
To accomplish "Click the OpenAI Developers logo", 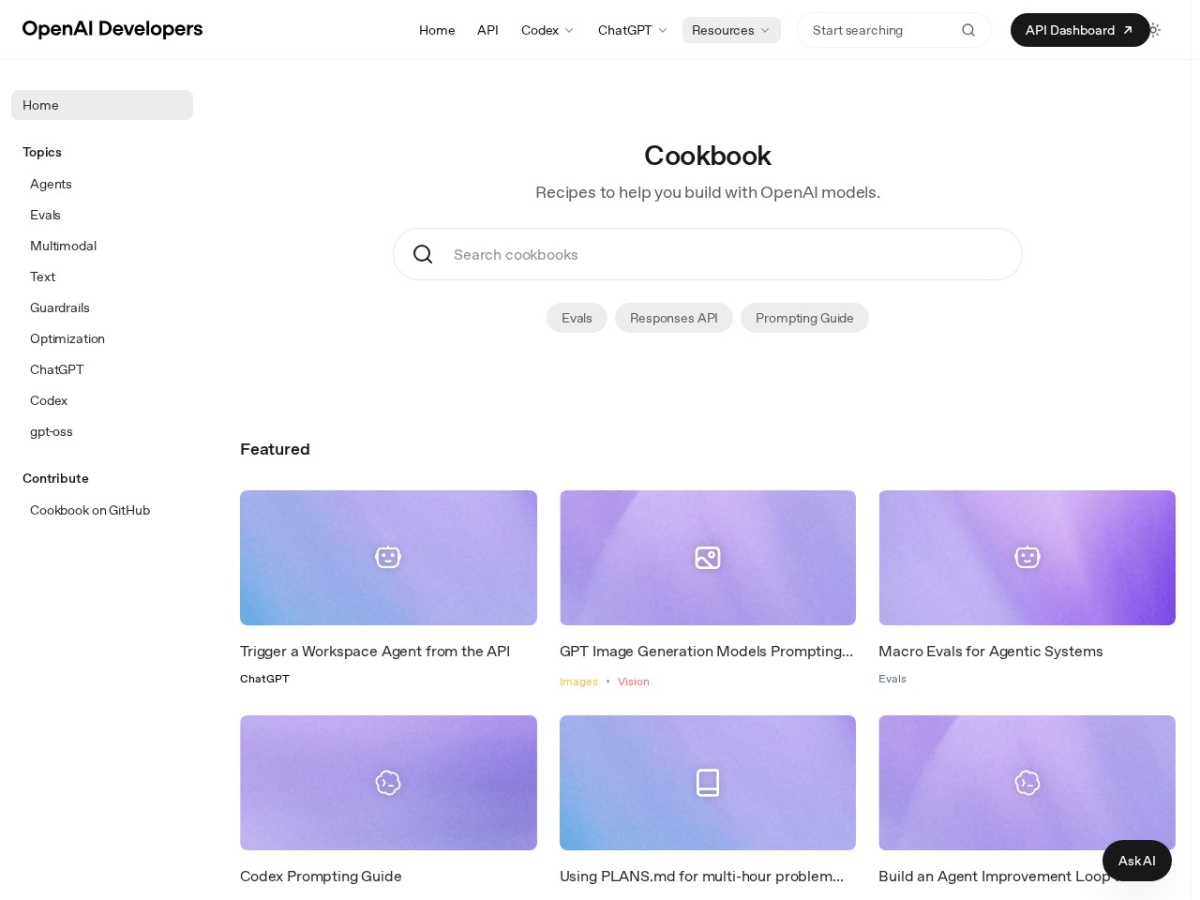I will (x=112, y=29).
